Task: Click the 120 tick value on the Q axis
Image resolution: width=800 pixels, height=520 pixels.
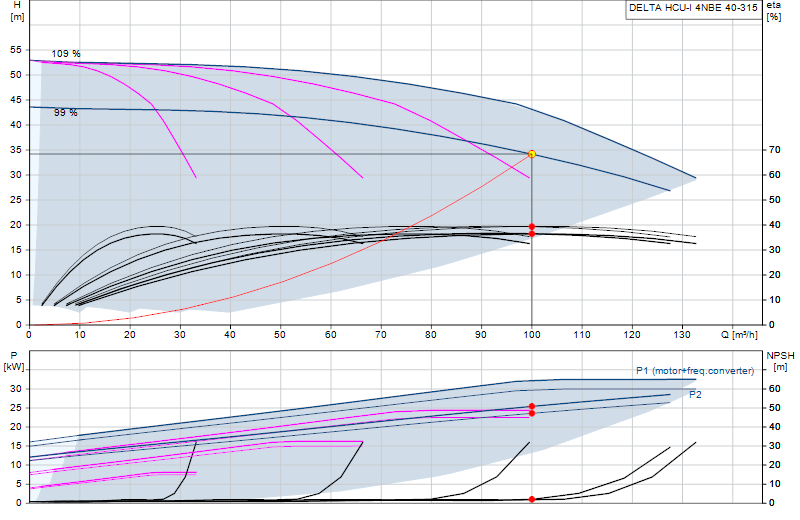Action: [632, 335]
